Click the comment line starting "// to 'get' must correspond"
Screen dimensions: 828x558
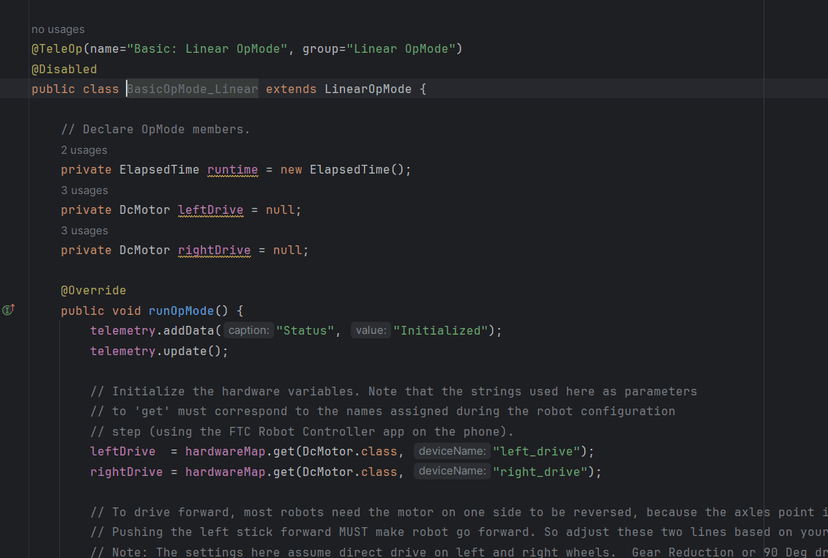coord(382,411)
